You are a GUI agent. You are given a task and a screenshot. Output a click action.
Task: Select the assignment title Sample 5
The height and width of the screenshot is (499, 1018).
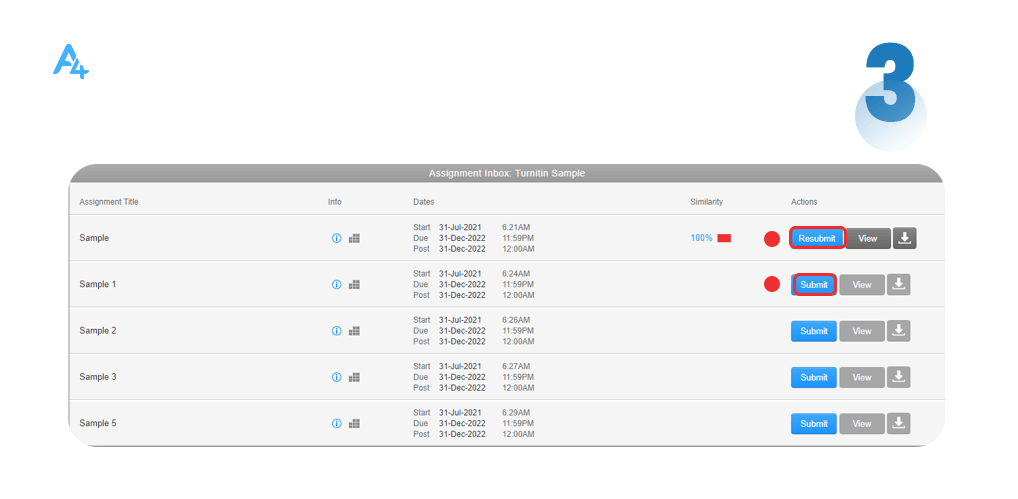[x=98, y=423]
